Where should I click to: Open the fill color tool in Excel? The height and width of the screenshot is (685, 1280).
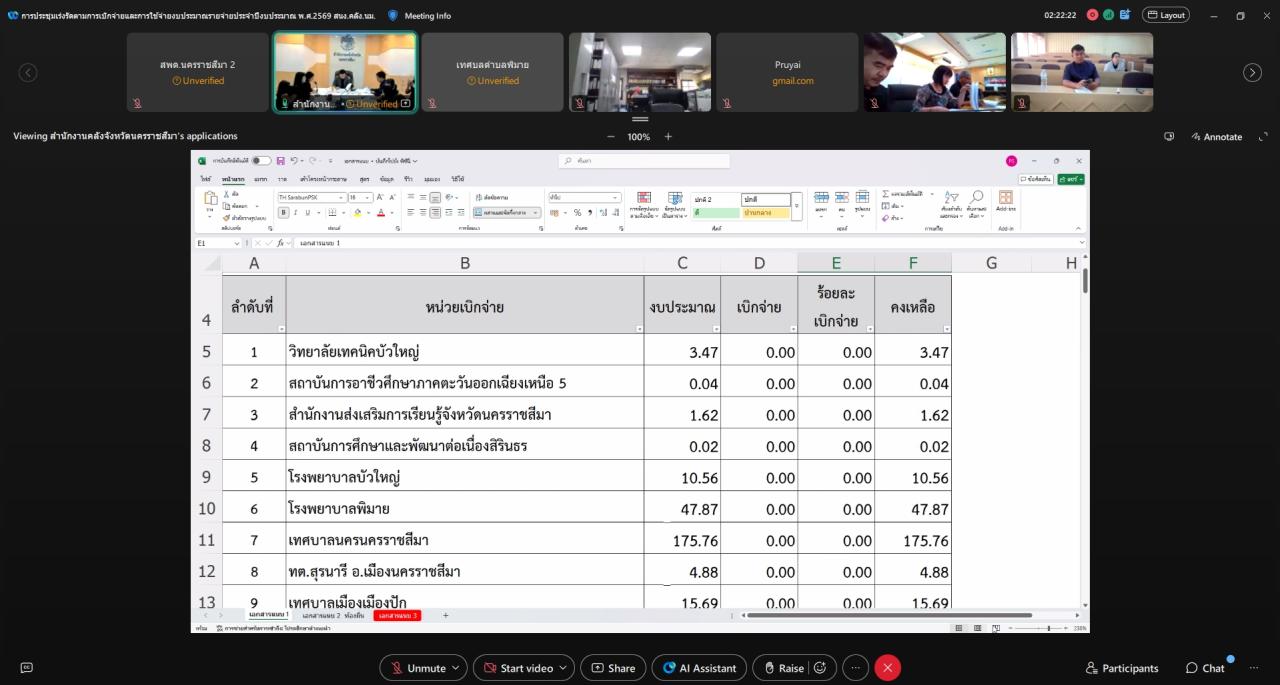(x=357, y=213)
